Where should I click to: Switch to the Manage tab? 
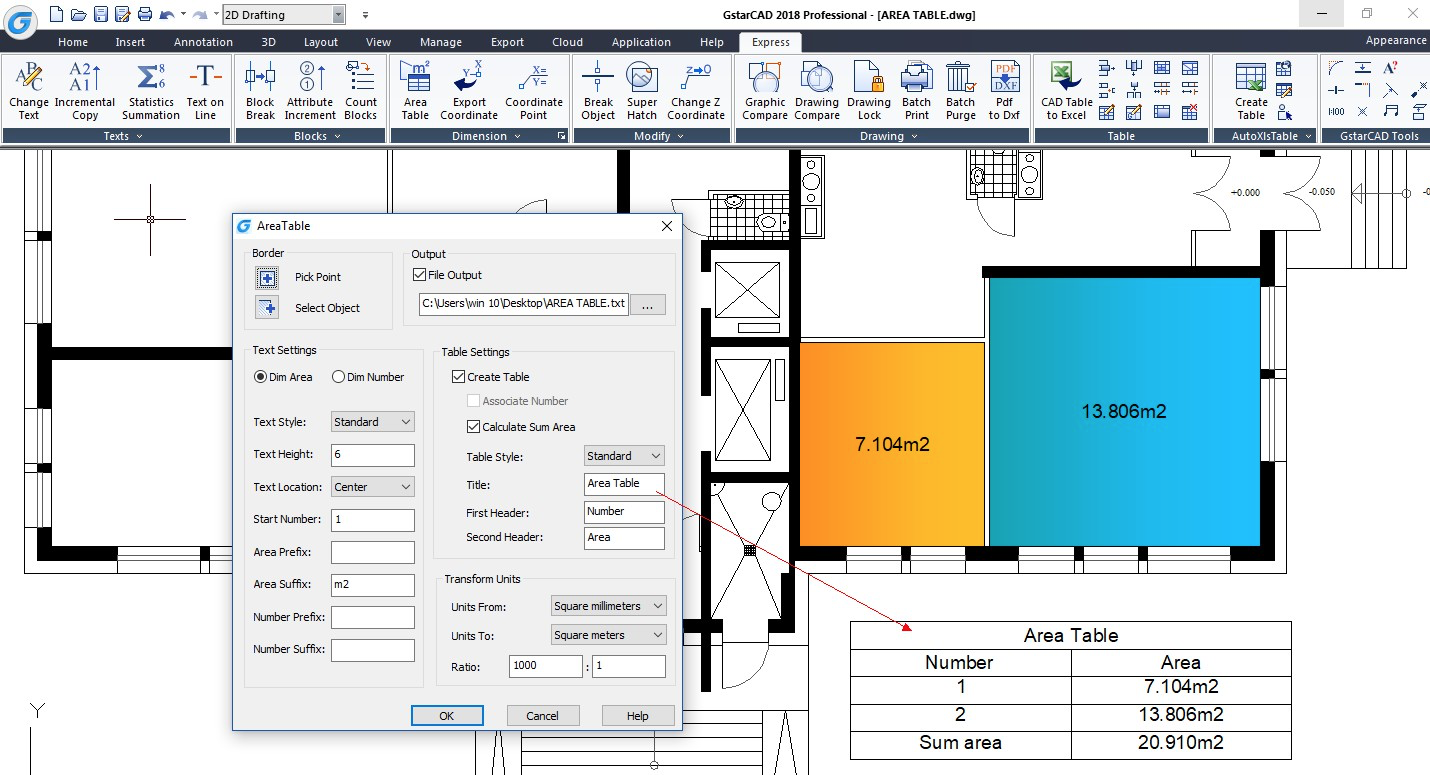[x=441, y=42]
